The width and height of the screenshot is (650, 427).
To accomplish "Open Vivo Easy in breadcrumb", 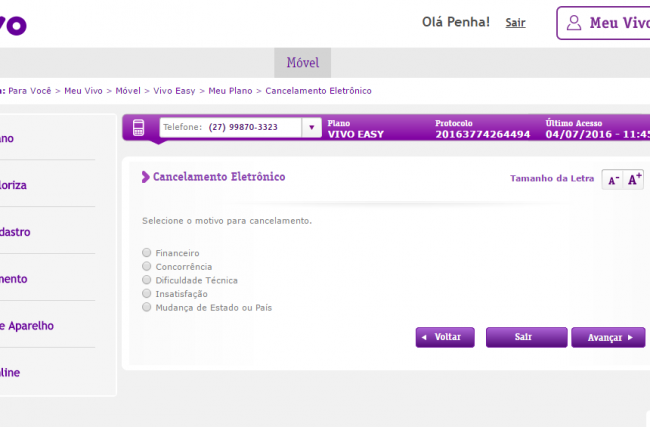I will point(174,91).
